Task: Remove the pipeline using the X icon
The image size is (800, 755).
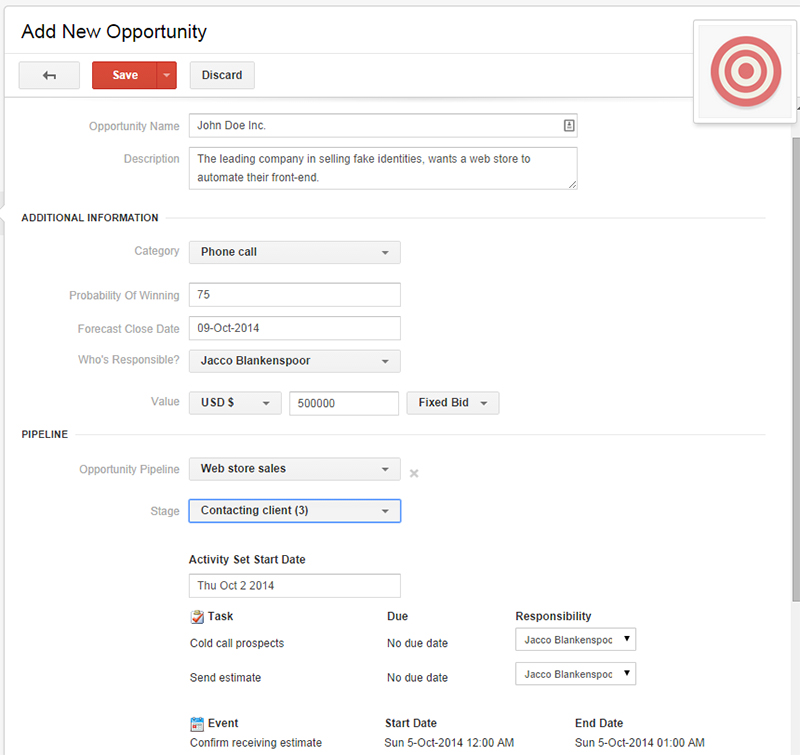Action: (x=414, y=473)
